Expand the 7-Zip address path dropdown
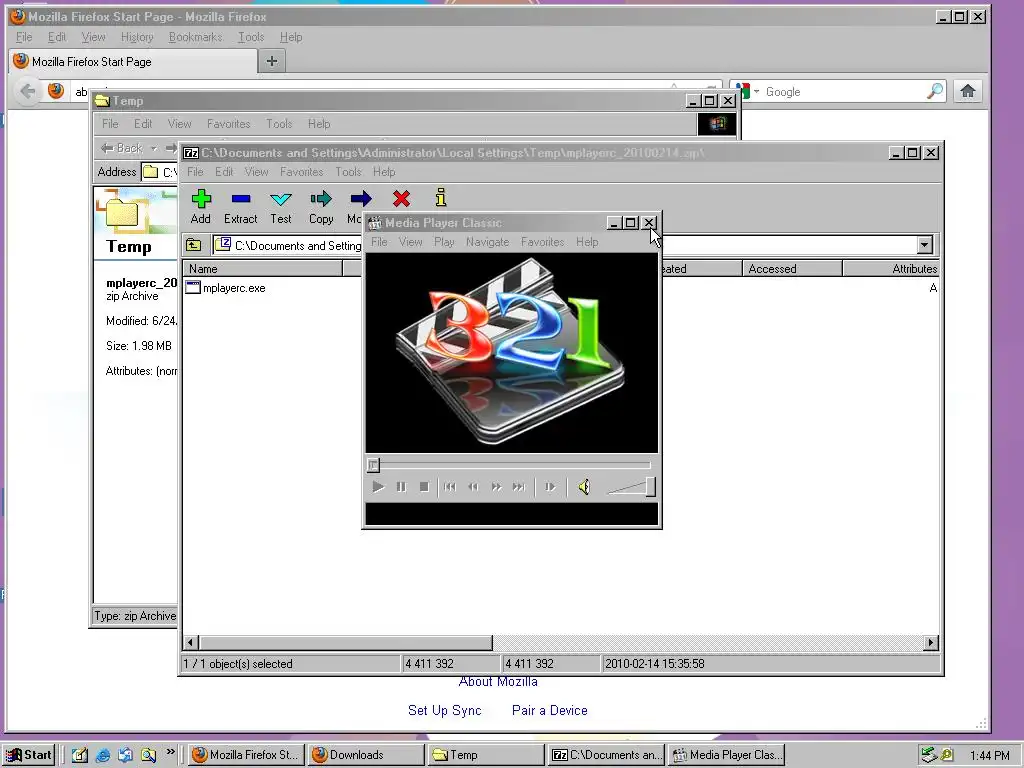The image size is (1024, 768). pos(924,246)
